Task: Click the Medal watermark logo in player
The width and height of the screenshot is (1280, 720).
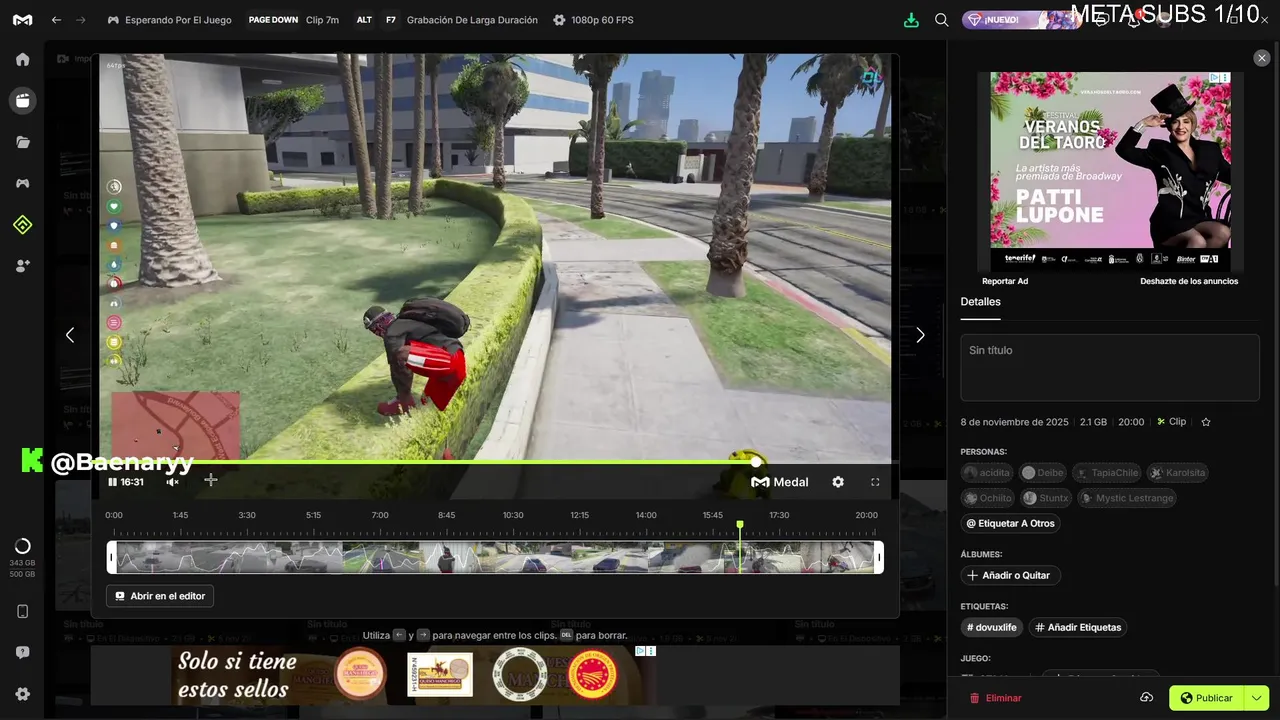Action: point(780,482)
